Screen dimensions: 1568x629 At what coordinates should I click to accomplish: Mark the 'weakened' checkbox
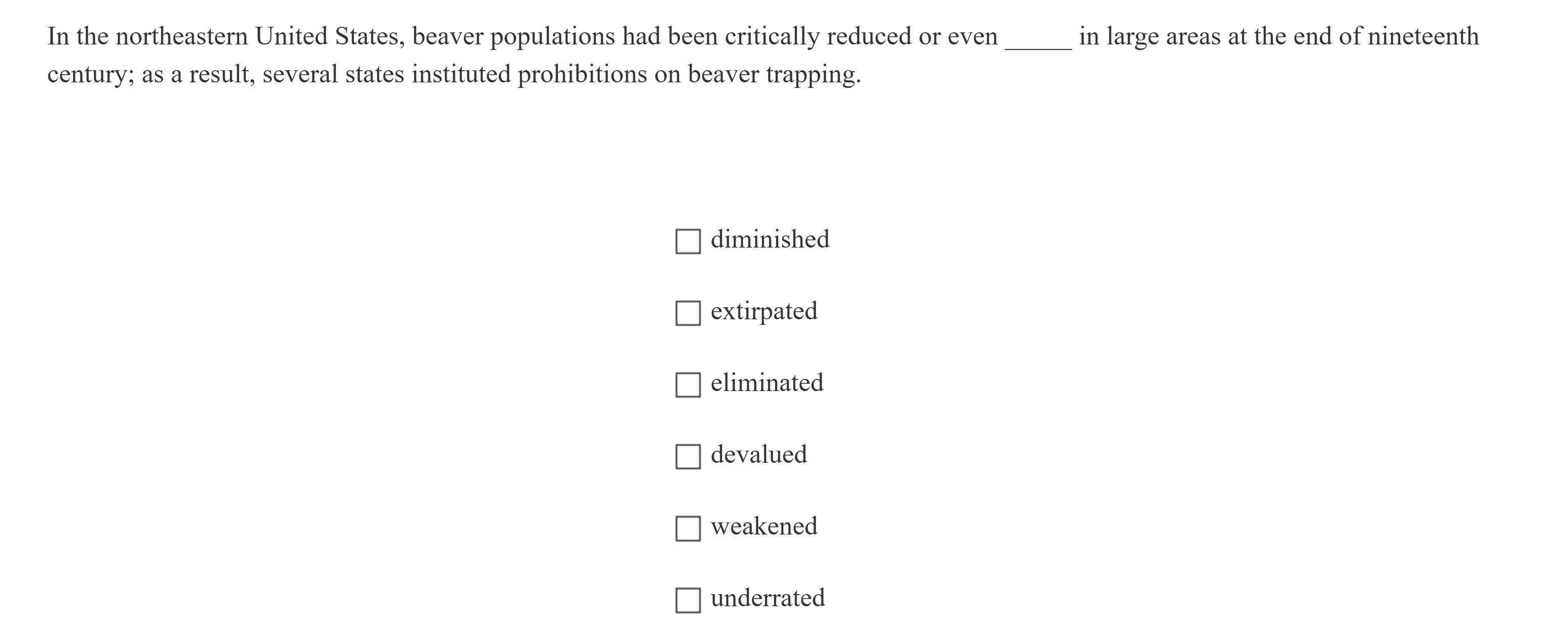[x=688, y=528]
